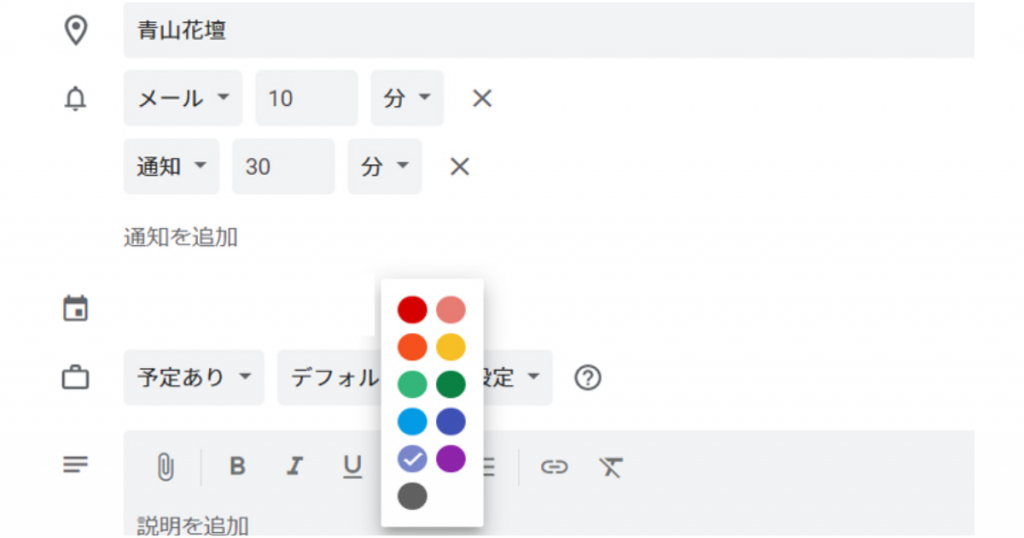
Task: Click the remove formatting icon
Action: click(611, 466)
